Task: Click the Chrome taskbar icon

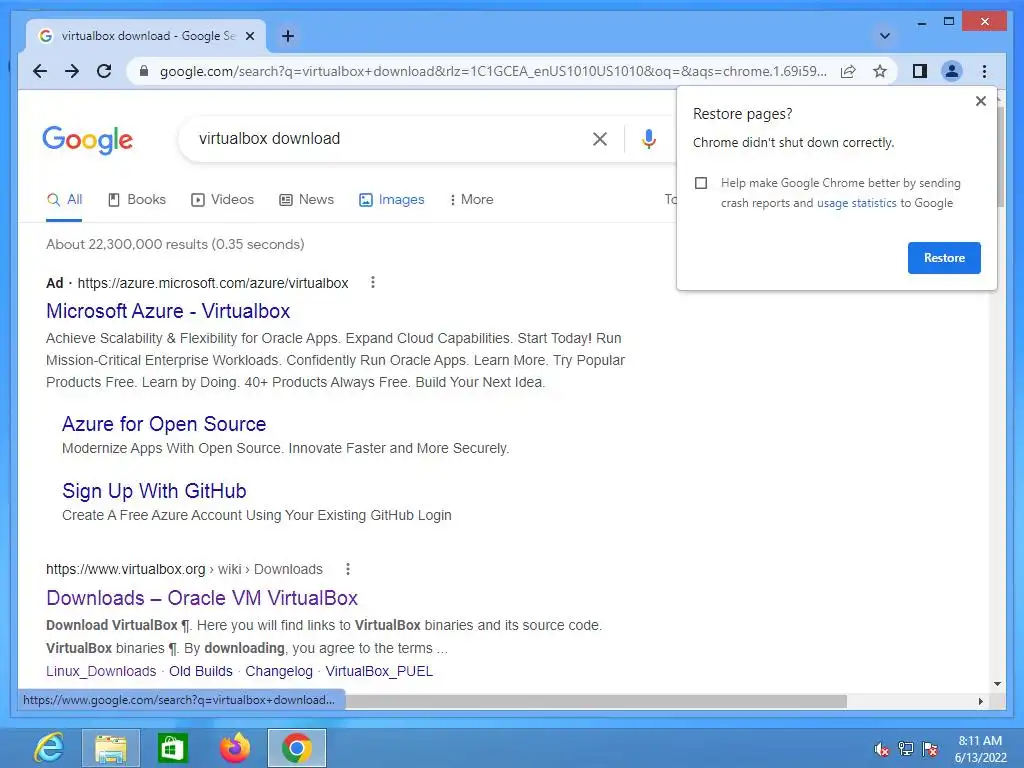Action: coord(296,748)
